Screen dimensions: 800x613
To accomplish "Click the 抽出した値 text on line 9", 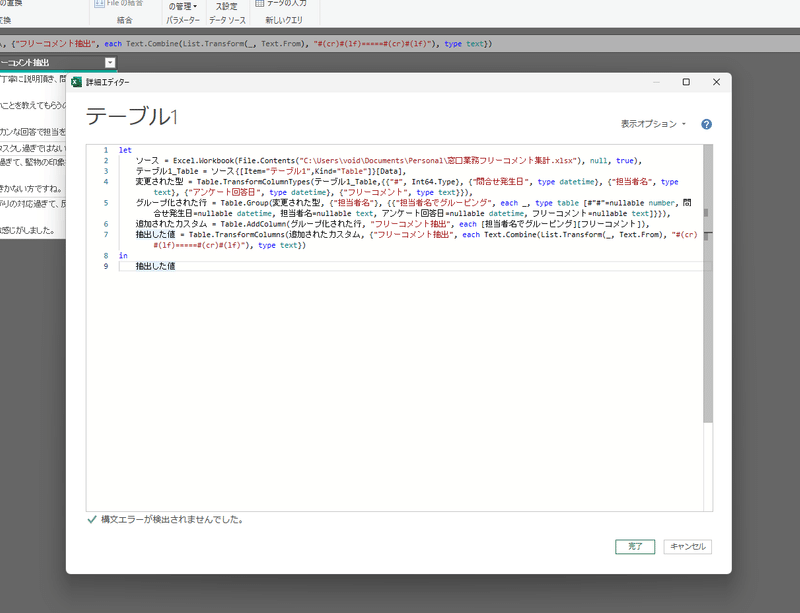I will pos(156,266).
